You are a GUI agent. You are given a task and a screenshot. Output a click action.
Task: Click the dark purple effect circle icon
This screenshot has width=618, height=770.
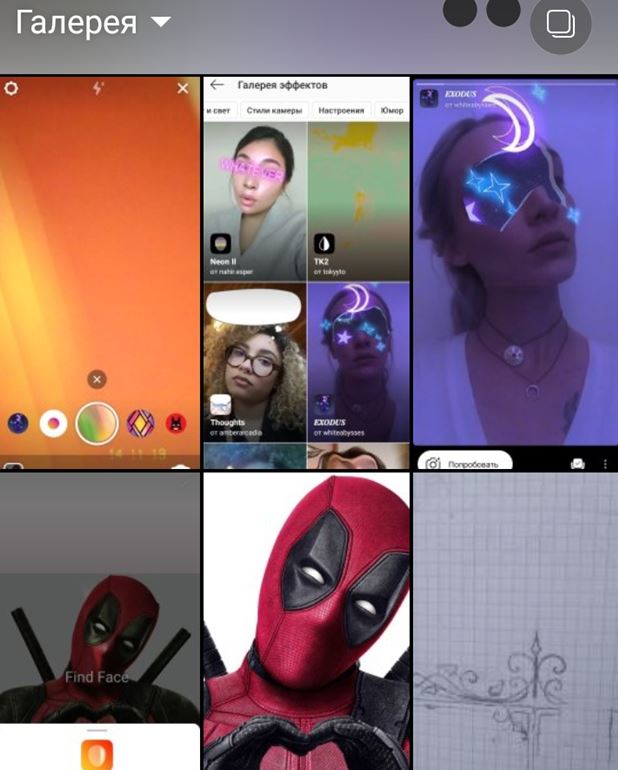18,423
